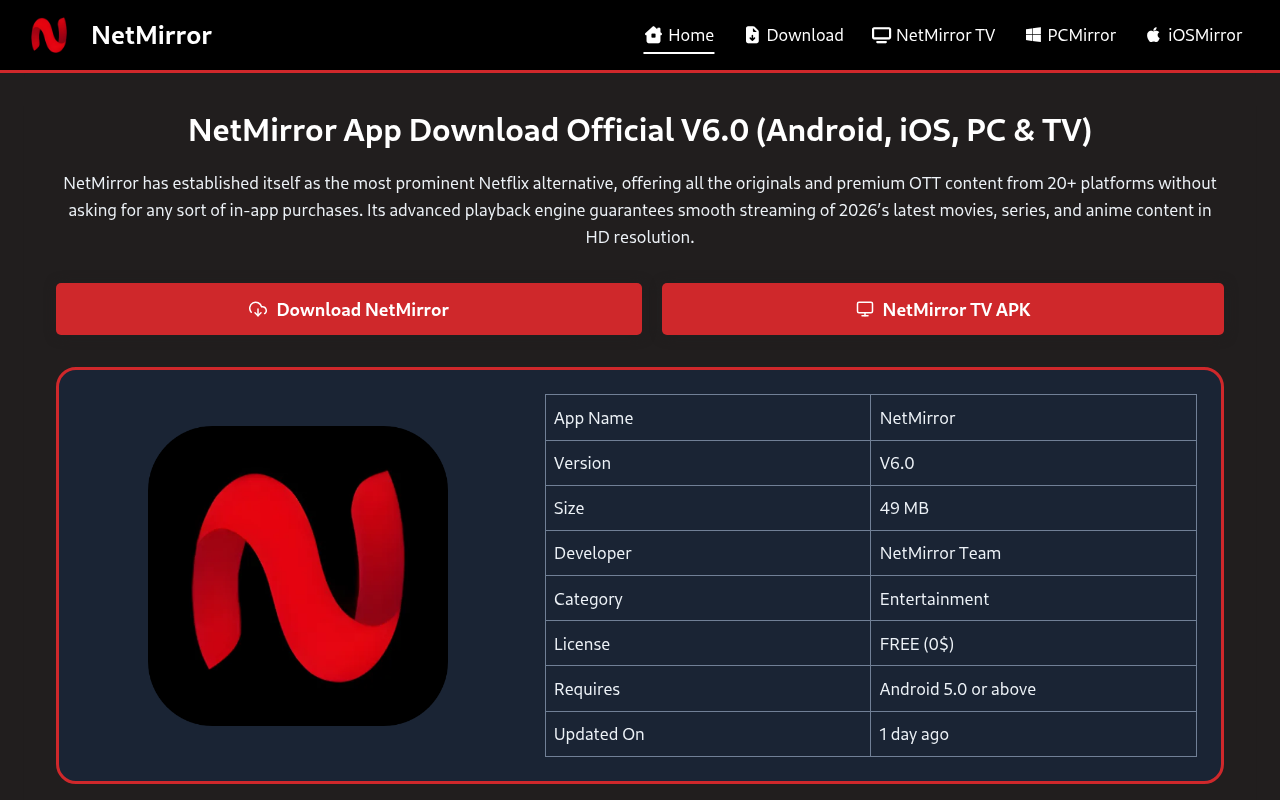Navigate to the PCMirror page
The height and width of the screenshot is (800, 1280).
click(x=1071, y=35)
